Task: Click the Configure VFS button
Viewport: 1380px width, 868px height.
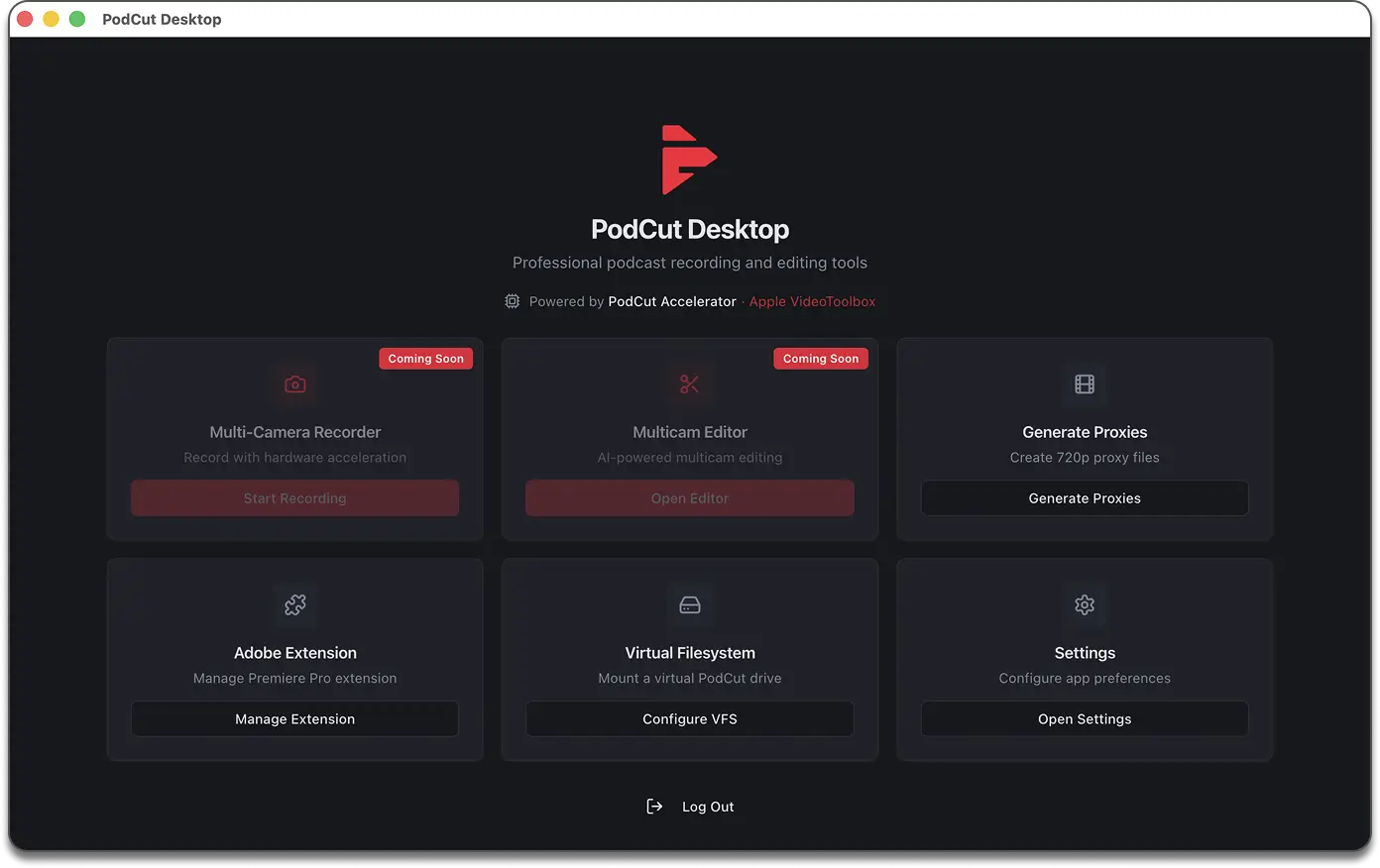Action: pos(690,719)
